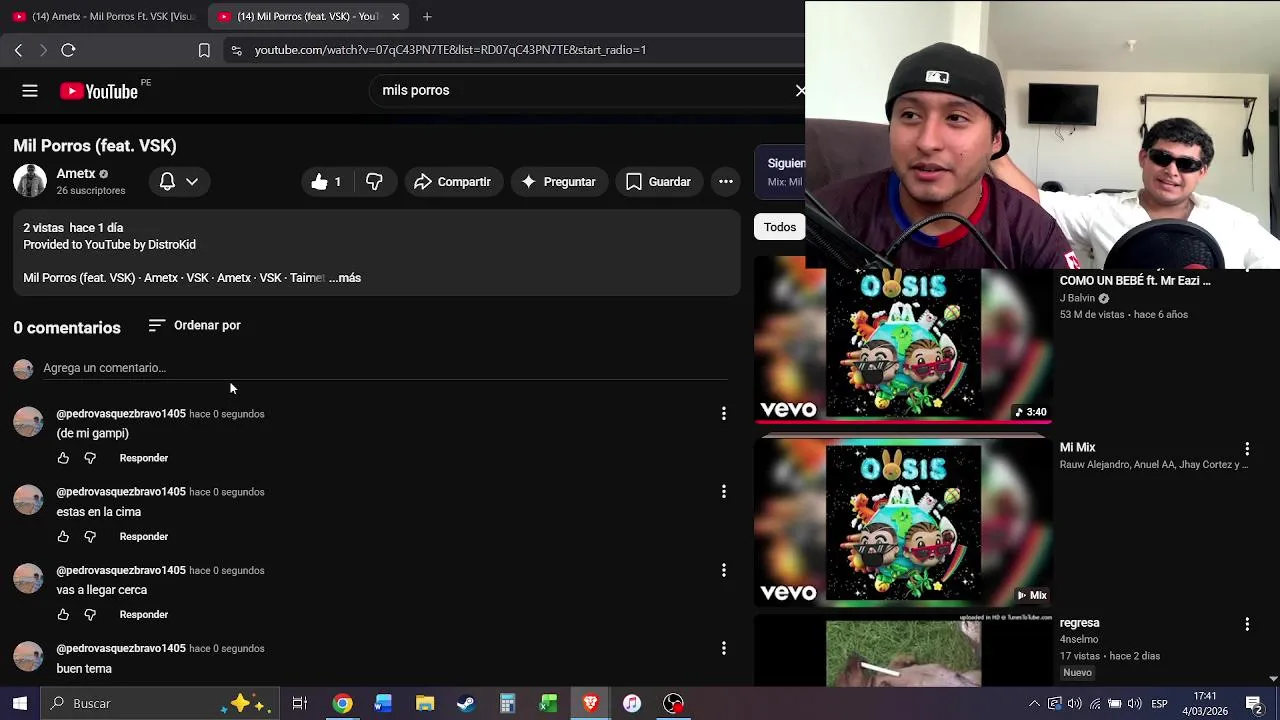Reload the current page
Viewport: 1280px width, 720px height.
point(68,50)
